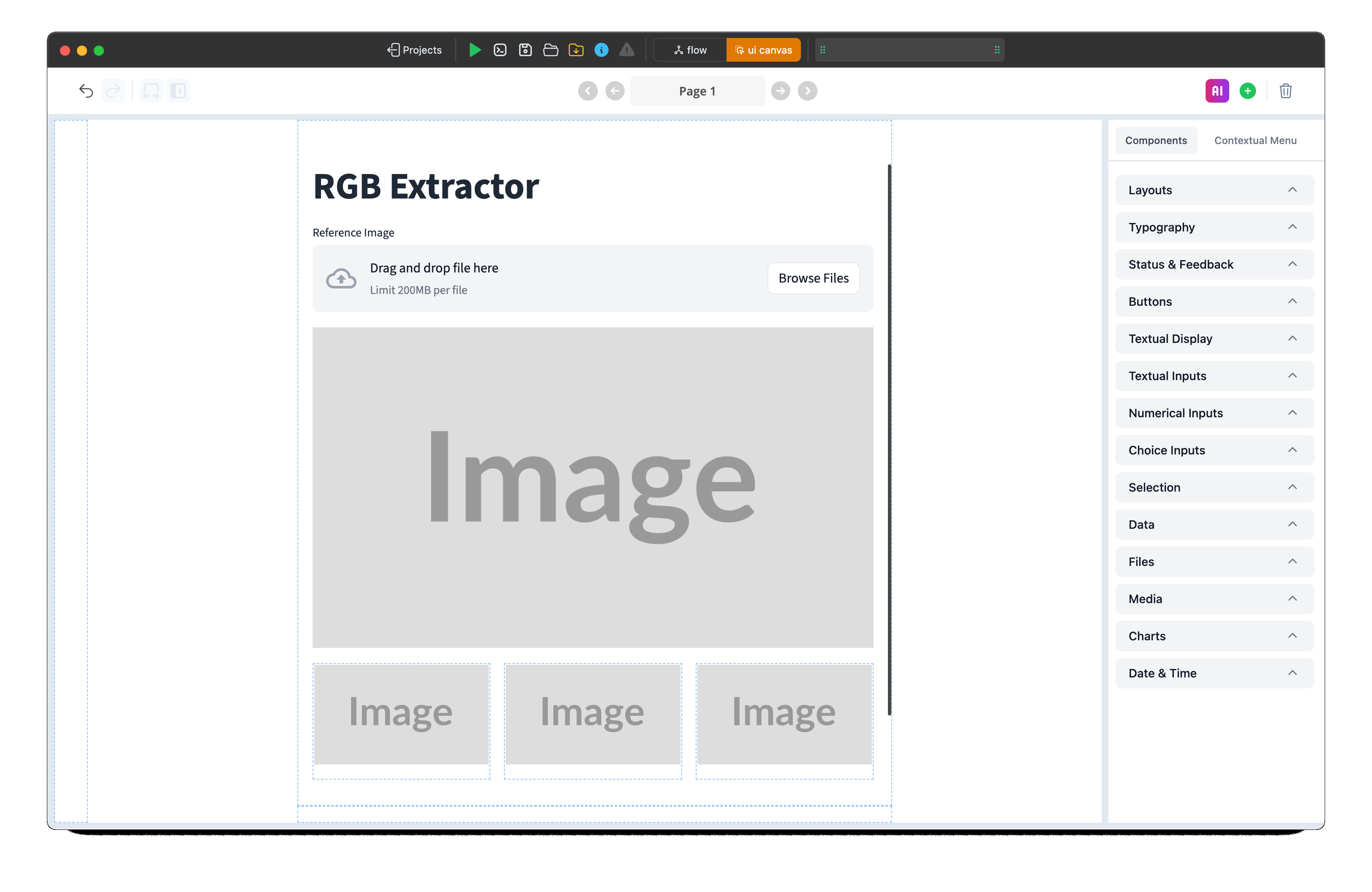The width and height of the screenshot is (1372, 892).
Task: Click the yellow import folder icon
Action: coord(576,50)
